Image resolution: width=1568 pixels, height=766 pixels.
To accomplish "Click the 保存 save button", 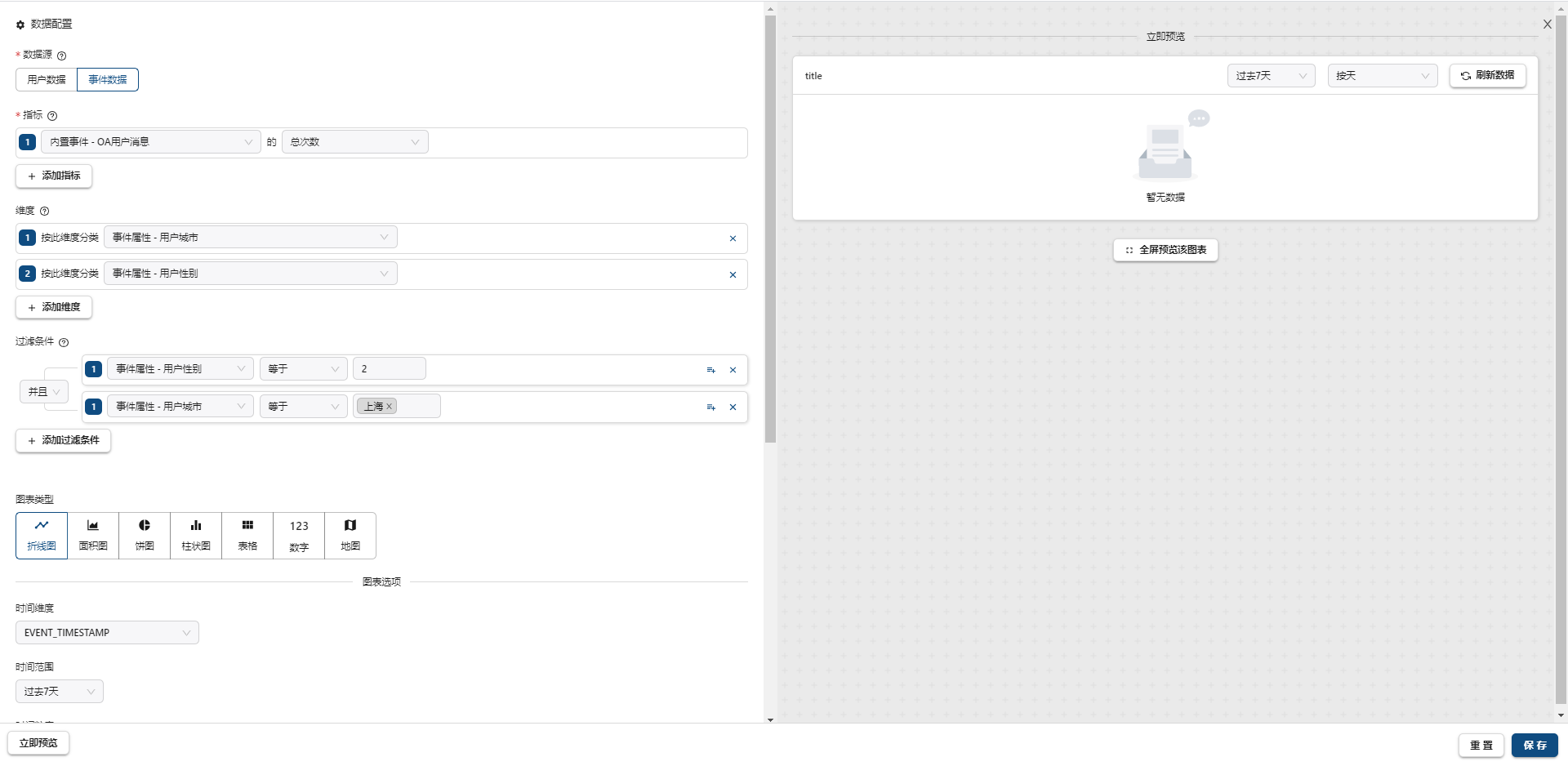I will tap(1535, 745).
